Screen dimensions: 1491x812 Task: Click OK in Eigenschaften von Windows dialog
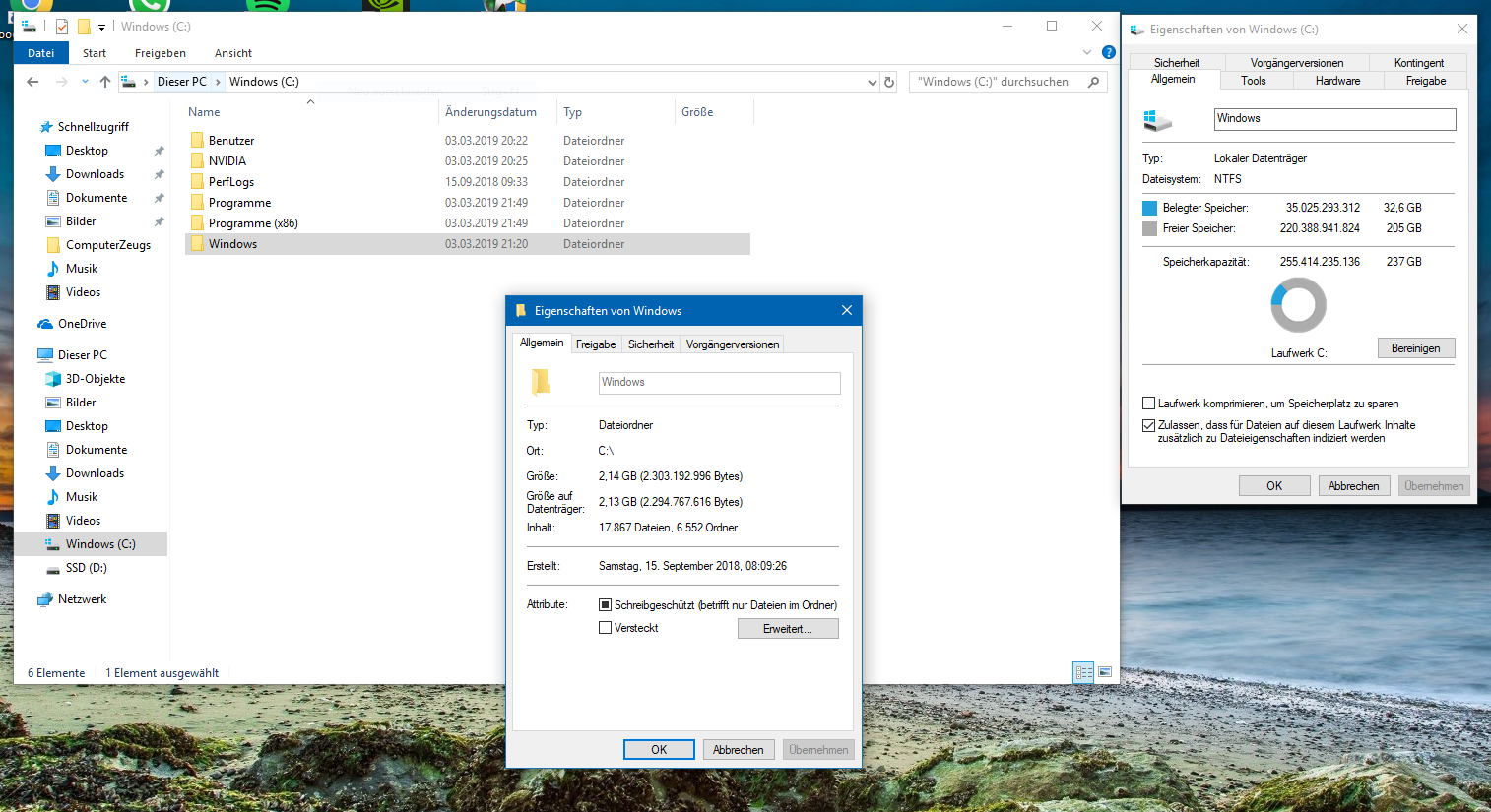[x=659, y=750]
